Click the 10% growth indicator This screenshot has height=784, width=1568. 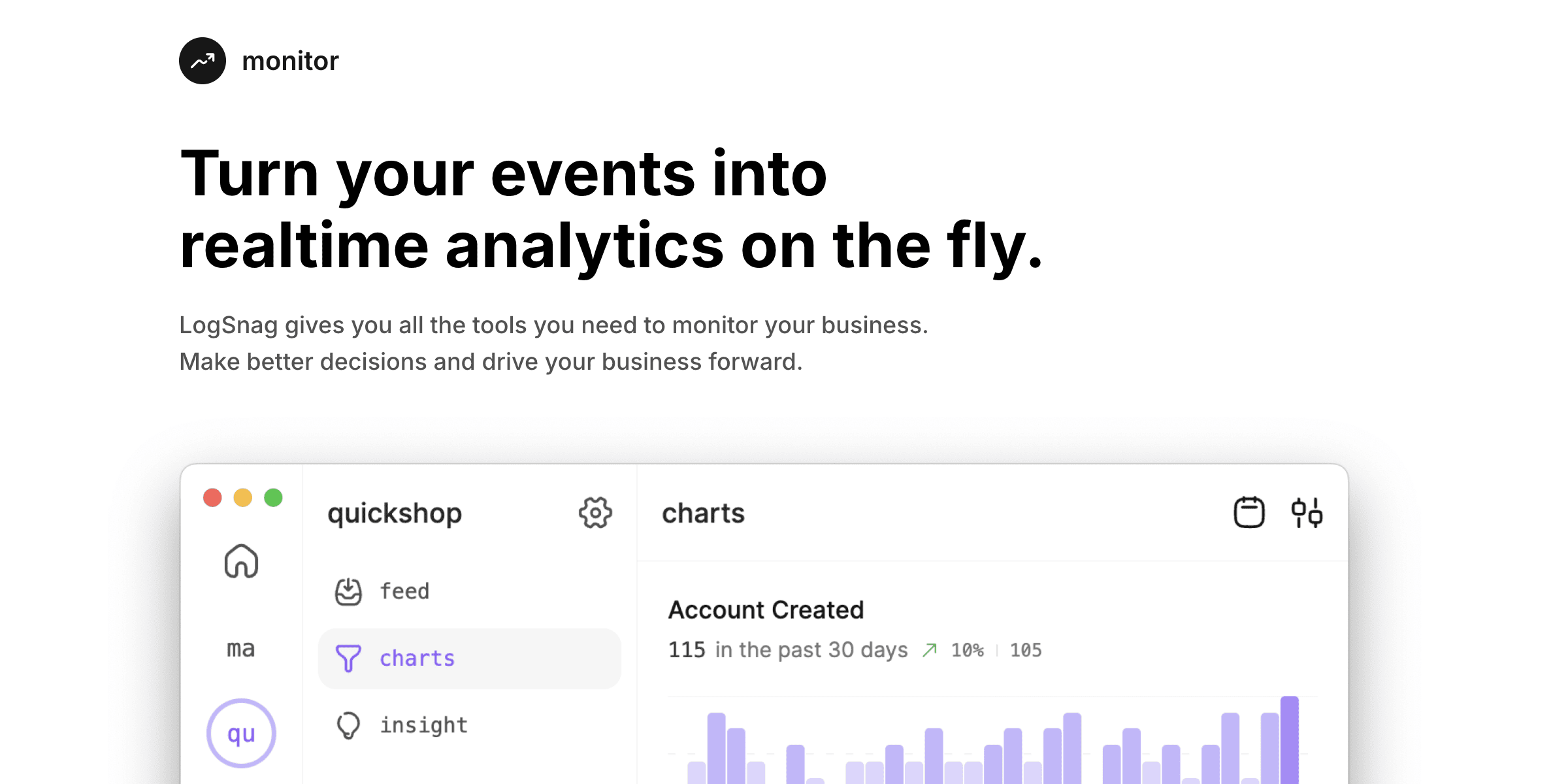pos(967,650)
